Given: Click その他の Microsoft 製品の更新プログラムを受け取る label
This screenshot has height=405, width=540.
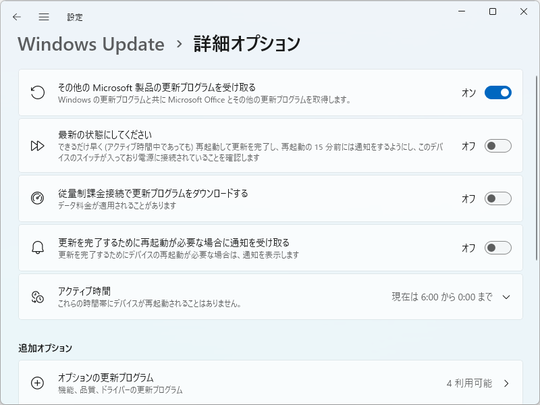Looking at the screenshot, I should 157,87.
